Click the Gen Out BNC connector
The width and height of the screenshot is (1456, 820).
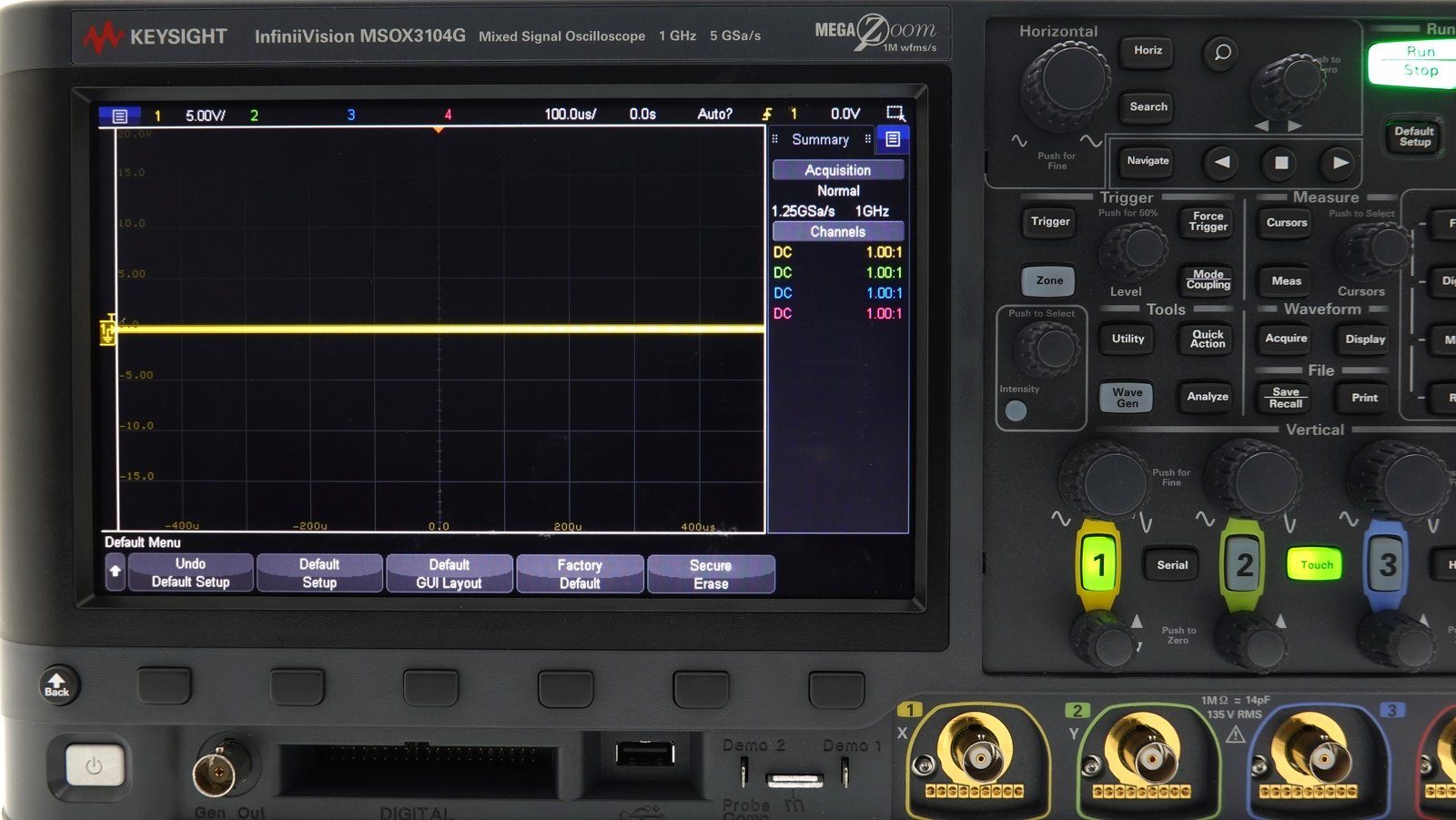(218, 772)
